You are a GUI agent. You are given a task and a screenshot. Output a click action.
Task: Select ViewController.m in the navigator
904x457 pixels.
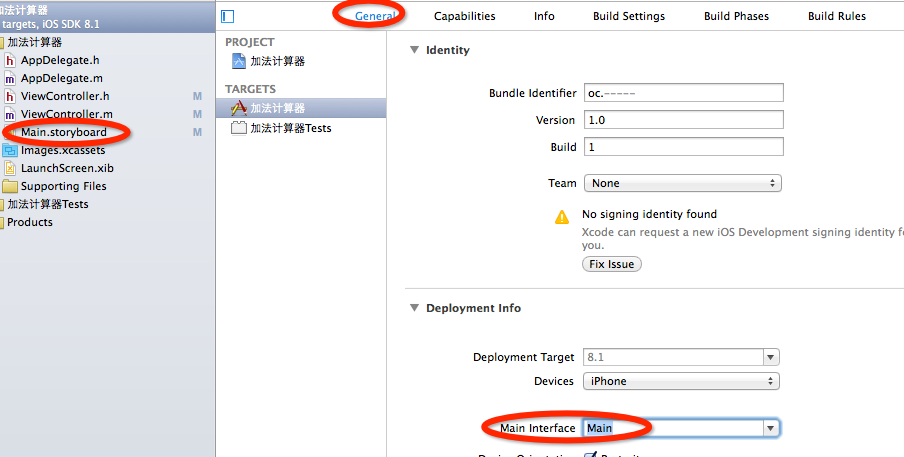(x=67, y=114)
